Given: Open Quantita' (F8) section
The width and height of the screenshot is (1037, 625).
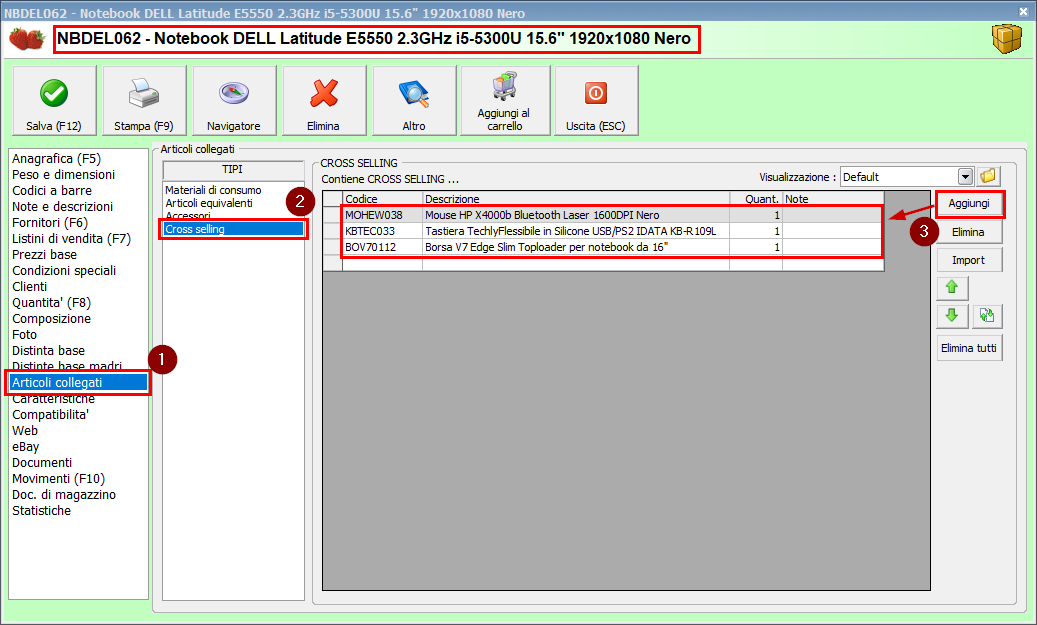Looking at the screenshot, I should [x=52, y=303].
